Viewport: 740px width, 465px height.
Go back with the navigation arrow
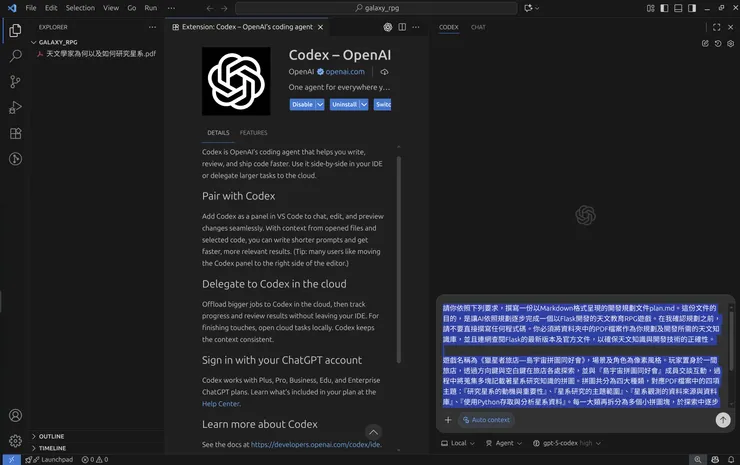click(x=210, y=8)
